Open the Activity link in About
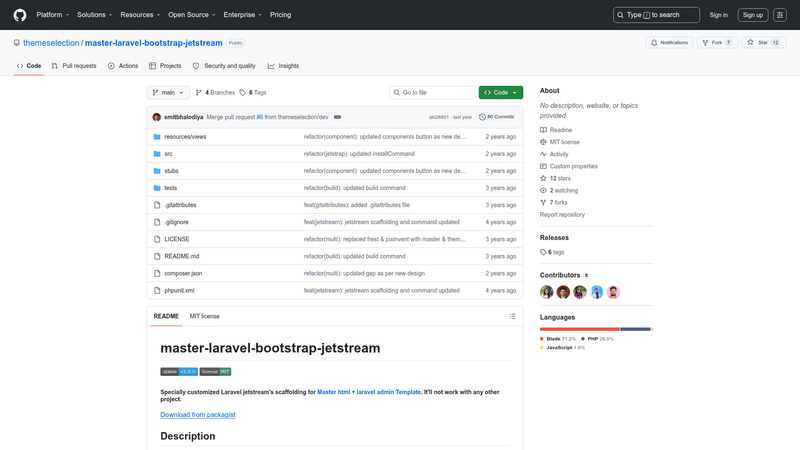 pos(554,154)
